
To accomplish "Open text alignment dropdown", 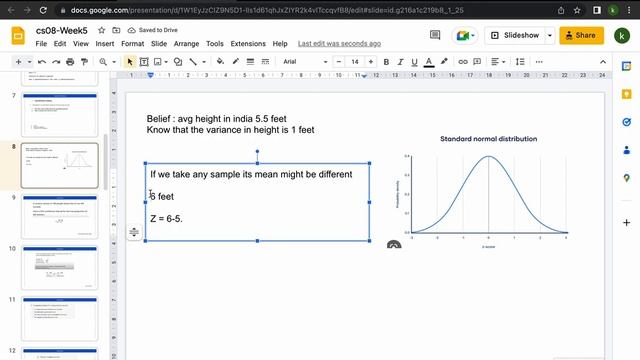I will 498,62.
